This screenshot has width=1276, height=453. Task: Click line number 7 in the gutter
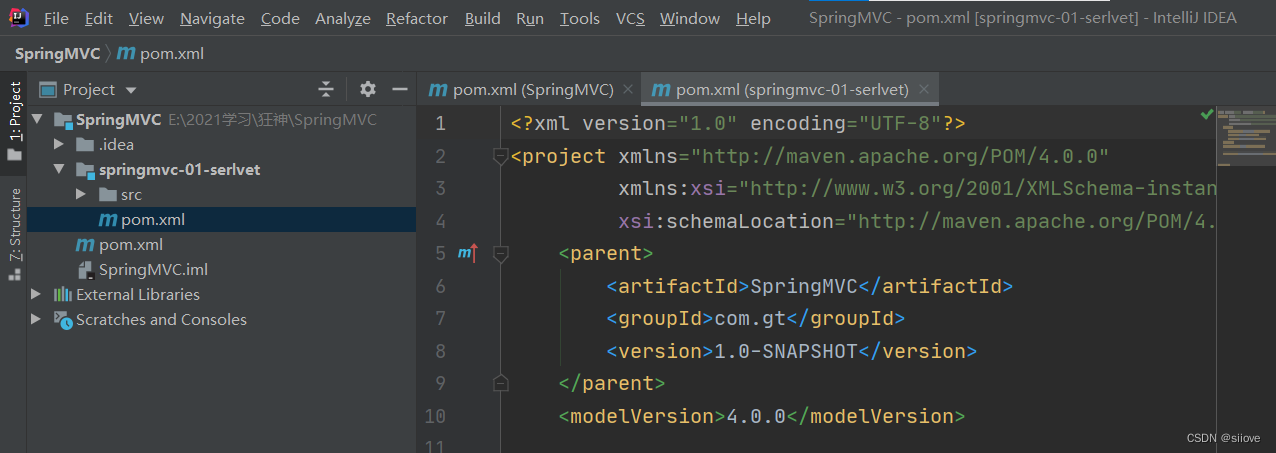point(440,319)
